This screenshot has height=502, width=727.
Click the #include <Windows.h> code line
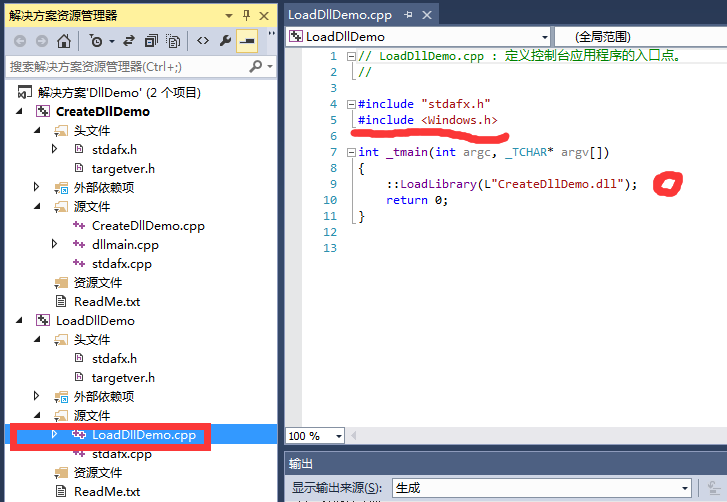(x=427, y=120)
